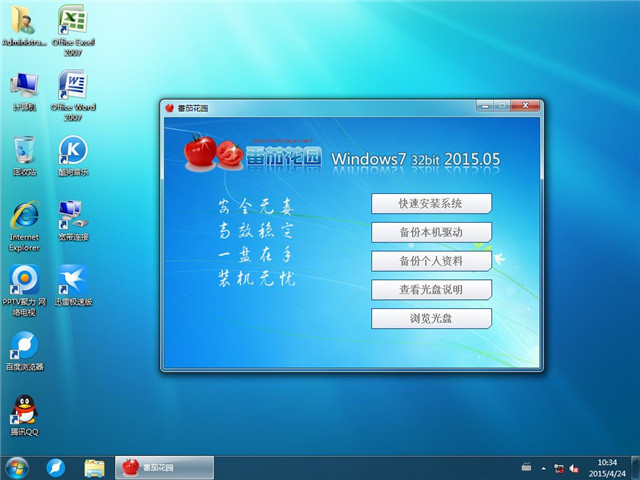
Task: Click the keyboard icon in system tray
Action: pyautogui.click(x=527, y=467)
